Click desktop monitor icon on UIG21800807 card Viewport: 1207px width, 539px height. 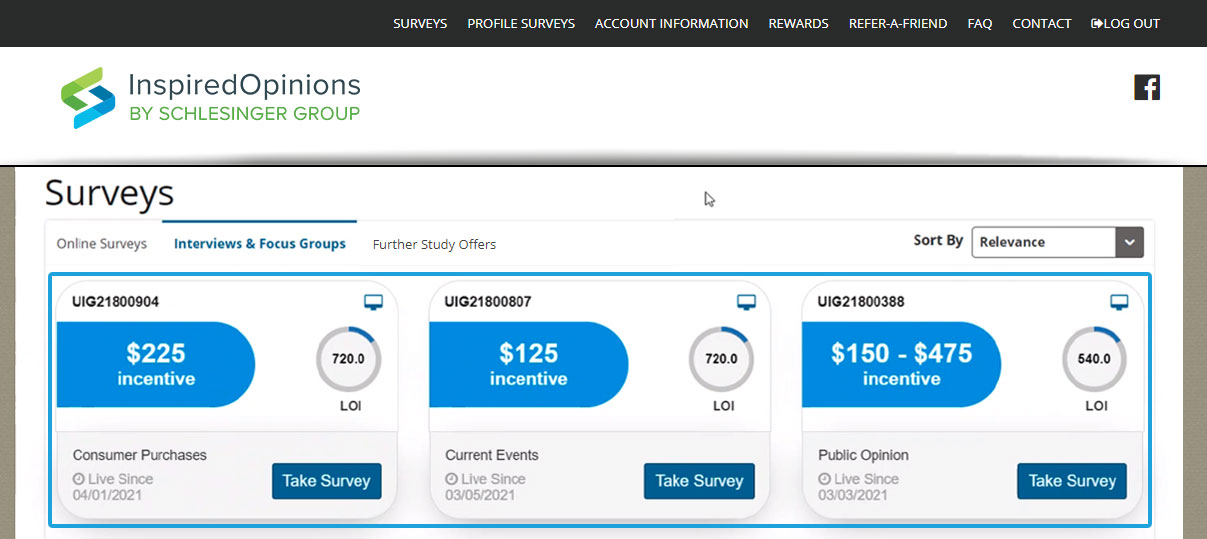(x=746, y=302)
